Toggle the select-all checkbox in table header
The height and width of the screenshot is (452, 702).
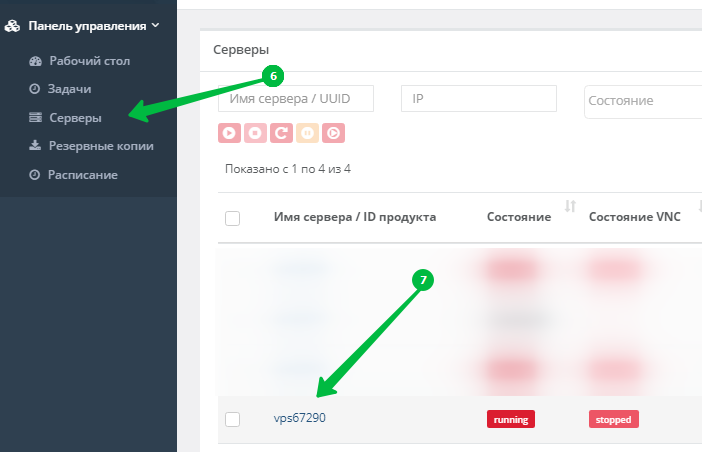pyautogui.click(x=232, y=218)
